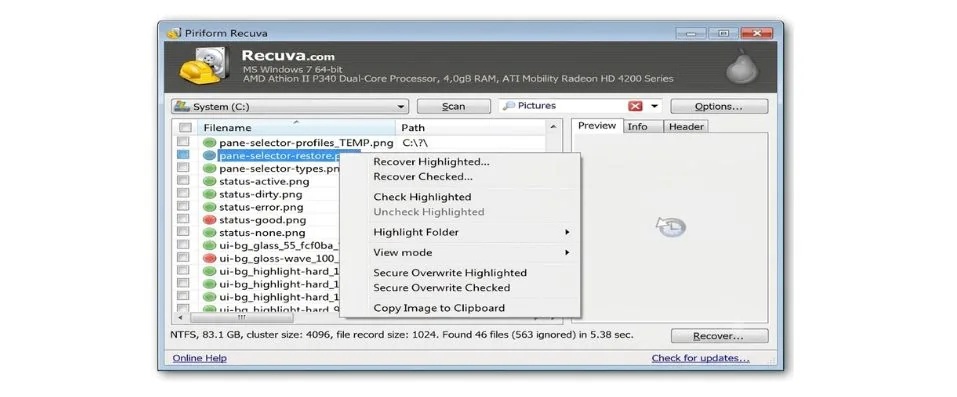
Task: Click the Recover... button
Action: [720, 336]
